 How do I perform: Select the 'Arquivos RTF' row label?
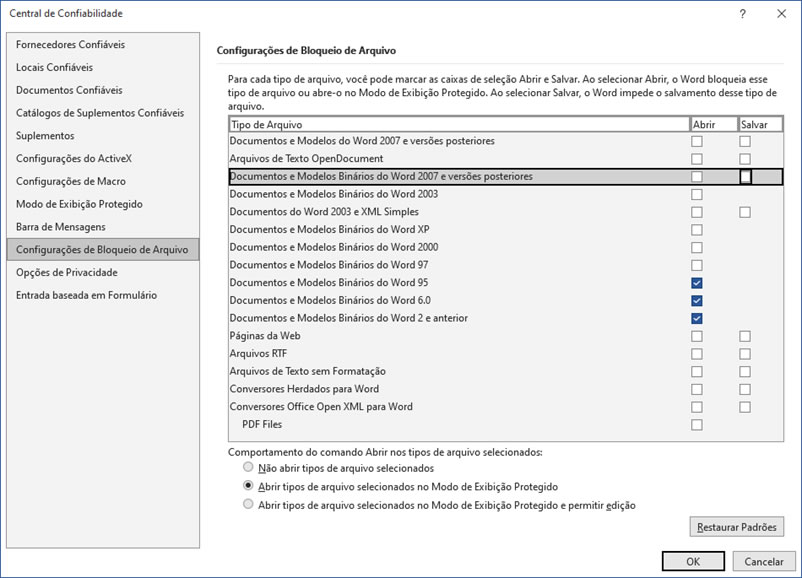click(x=258, y=354)
